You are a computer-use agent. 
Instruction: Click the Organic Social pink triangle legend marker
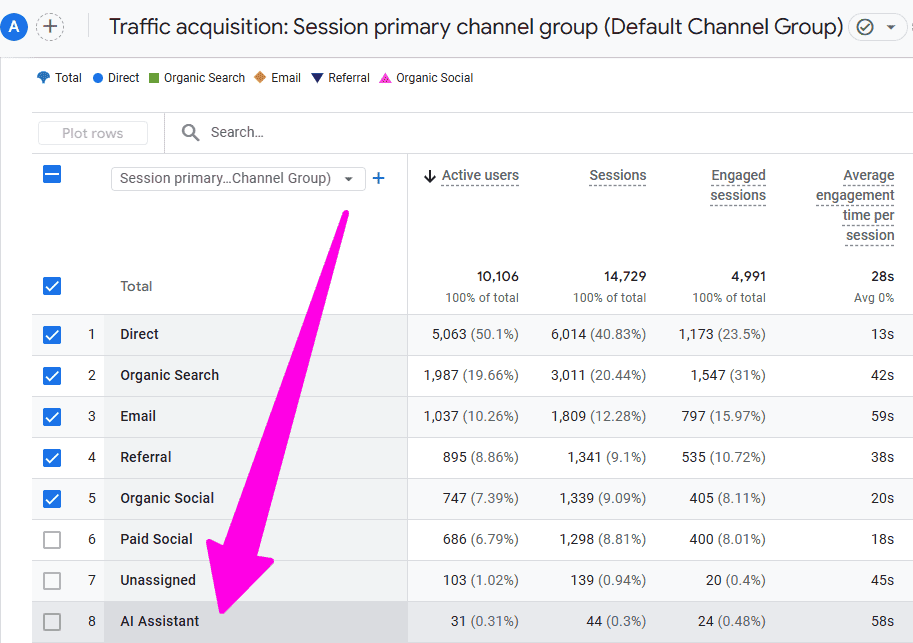pos(385,78)
